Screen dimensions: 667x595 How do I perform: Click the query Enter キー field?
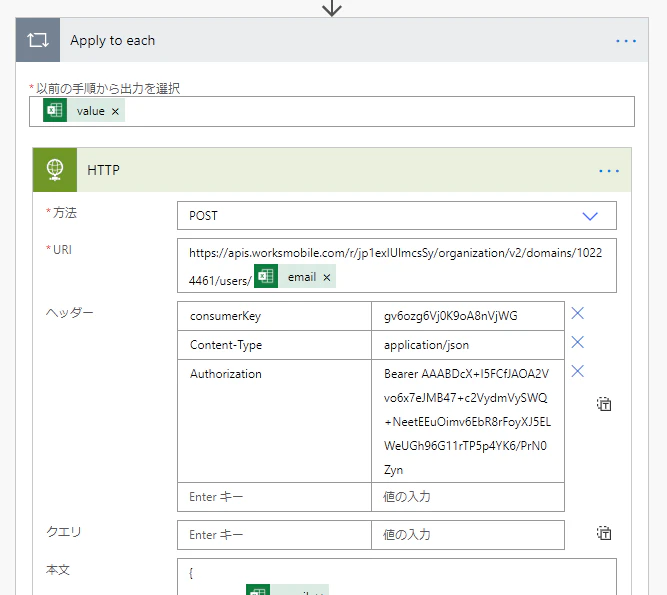click(274, 535)
